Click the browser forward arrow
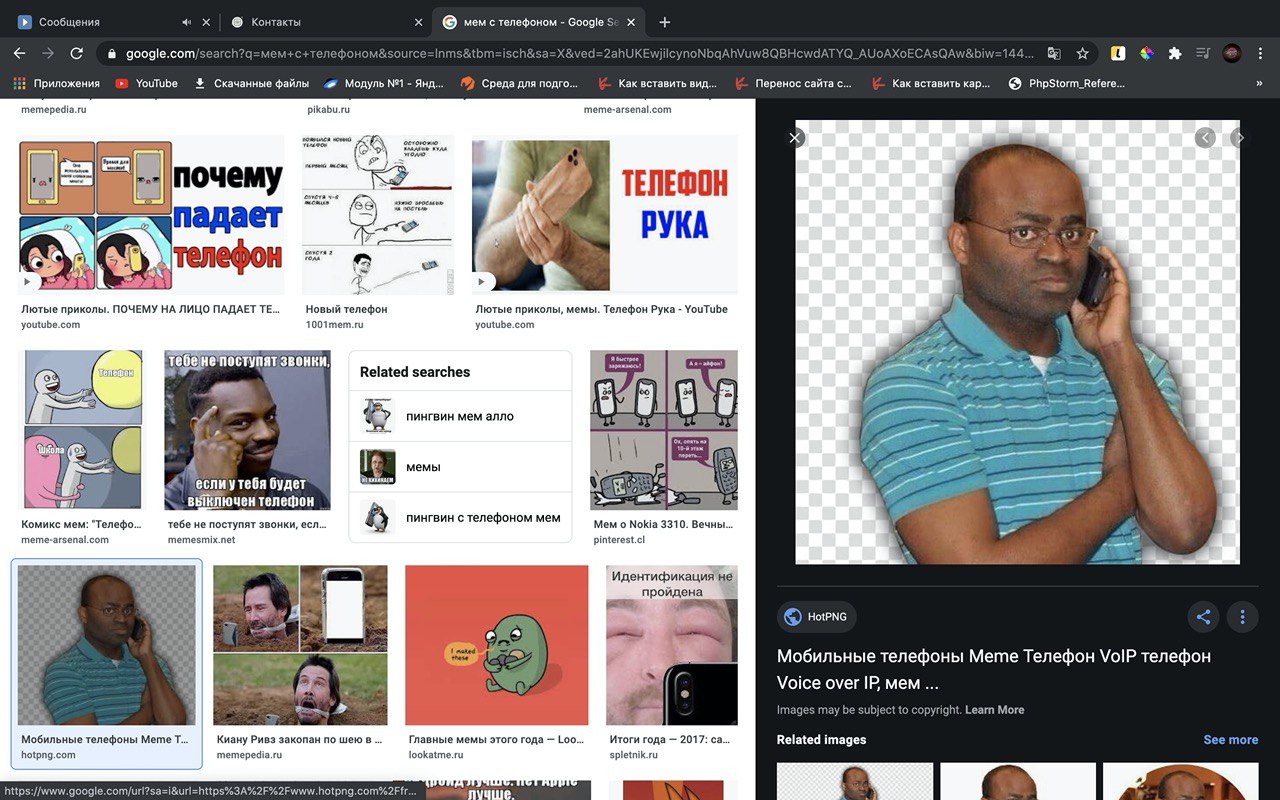 point(47,53)
